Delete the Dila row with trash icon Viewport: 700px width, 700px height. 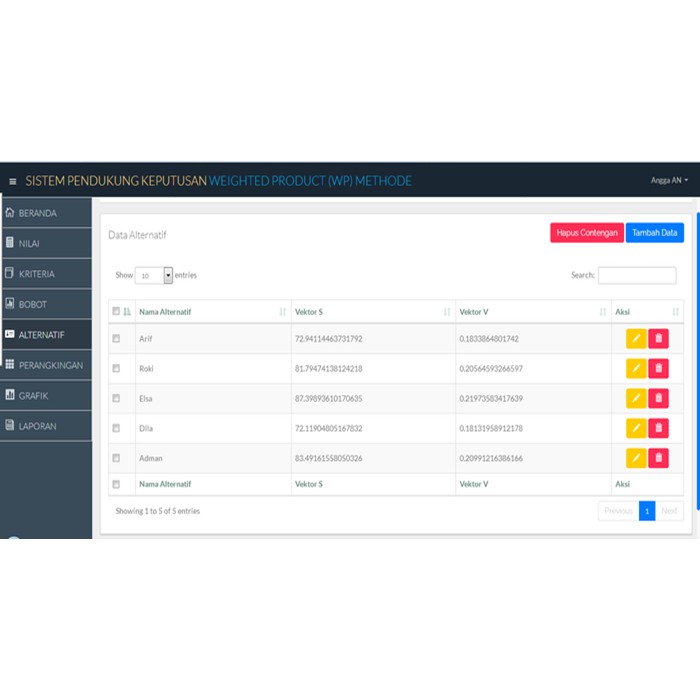point(658,428)
